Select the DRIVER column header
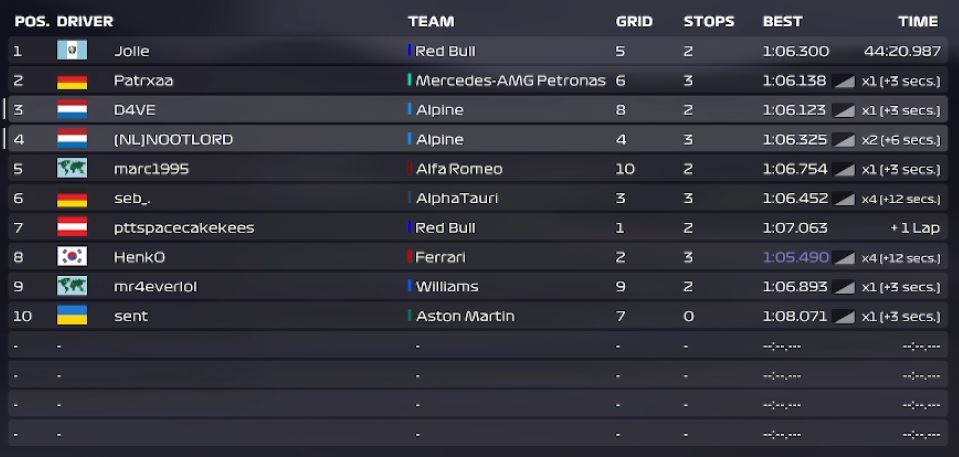Viewport: 959px width, 457px height. coord(85,21)
